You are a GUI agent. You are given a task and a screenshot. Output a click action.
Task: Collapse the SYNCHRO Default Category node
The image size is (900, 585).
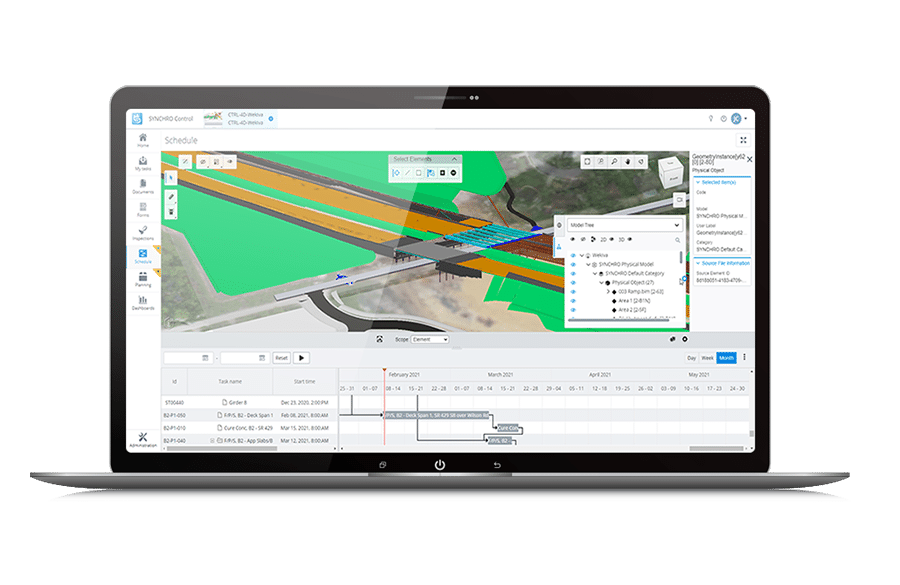click(595, 274)
